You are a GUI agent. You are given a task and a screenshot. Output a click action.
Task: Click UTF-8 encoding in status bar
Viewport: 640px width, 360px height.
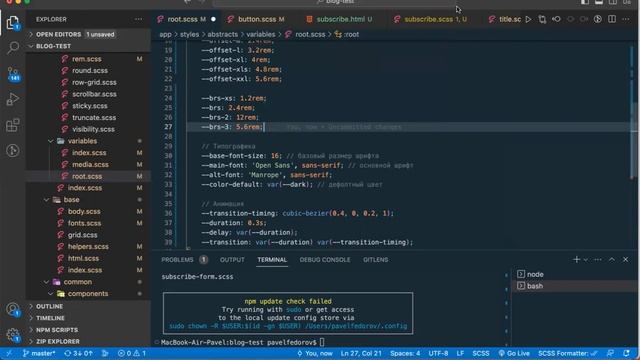(438, 353)
